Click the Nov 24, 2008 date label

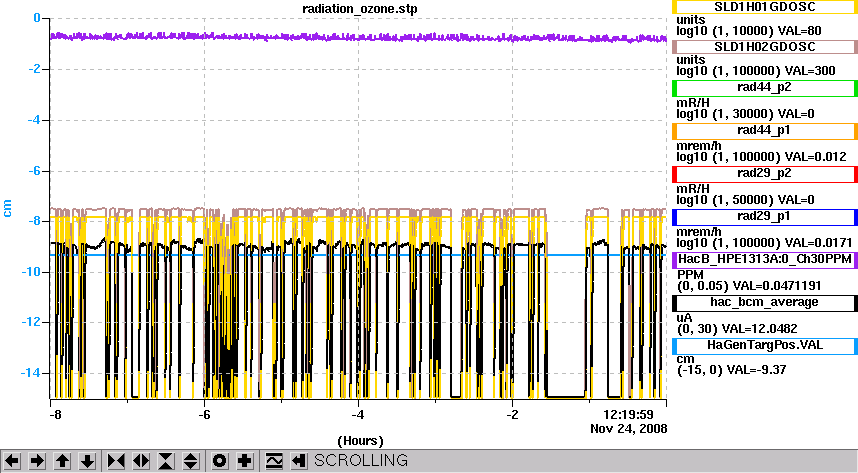(629, 428)
